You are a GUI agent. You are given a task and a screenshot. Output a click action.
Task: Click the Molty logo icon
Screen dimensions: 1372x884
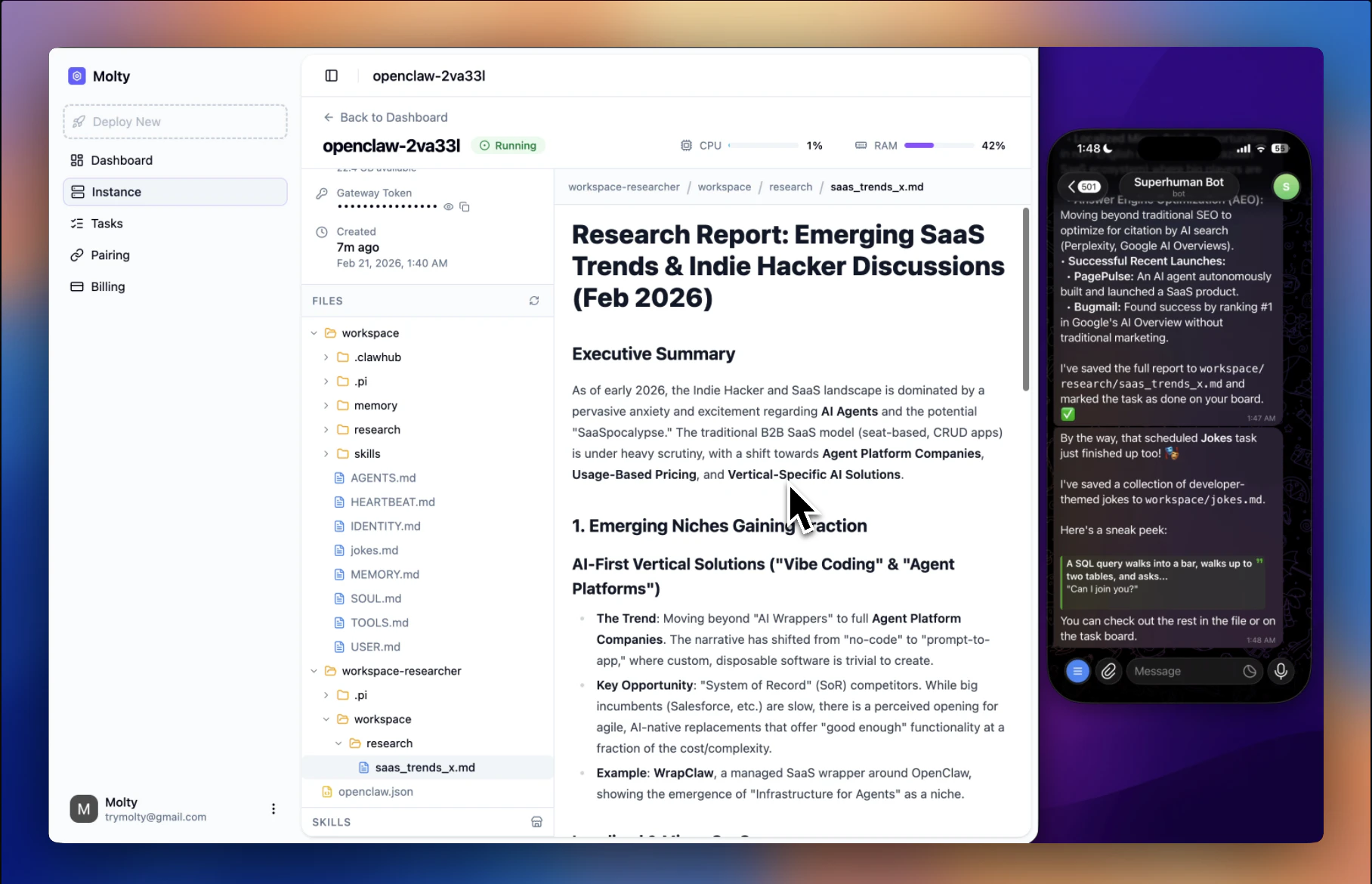pyautogui.click(x=77, y=76)
